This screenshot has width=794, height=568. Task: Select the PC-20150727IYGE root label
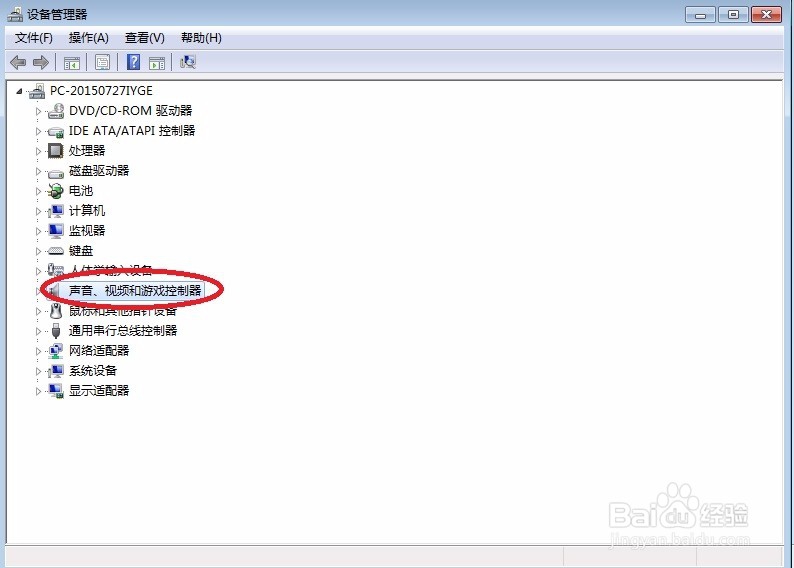pyautogui.click(x=101, y=91)
